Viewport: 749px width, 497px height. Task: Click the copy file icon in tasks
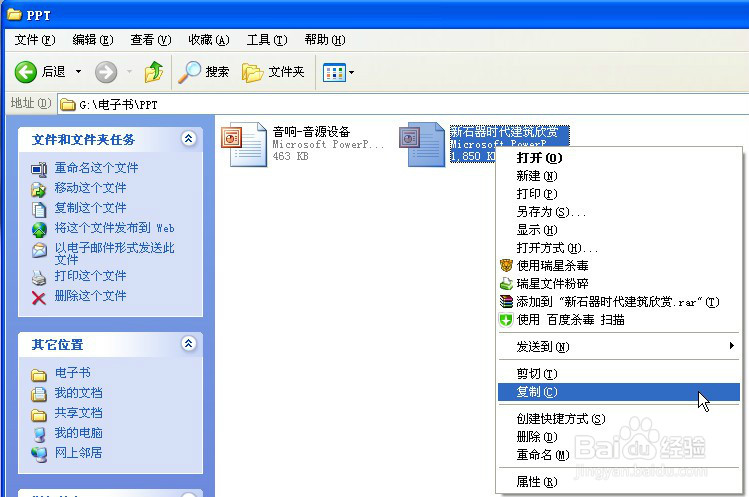(39, 209)
